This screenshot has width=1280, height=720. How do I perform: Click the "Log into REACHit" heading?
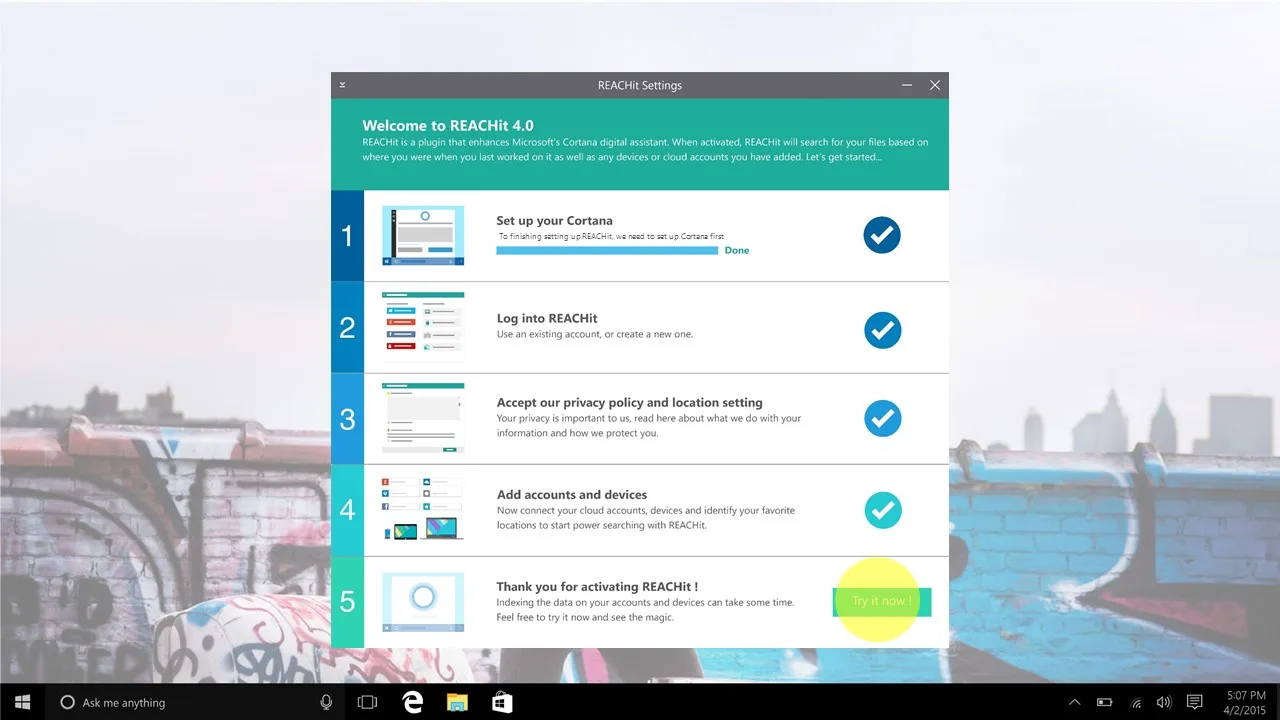(x=547, y=319)
